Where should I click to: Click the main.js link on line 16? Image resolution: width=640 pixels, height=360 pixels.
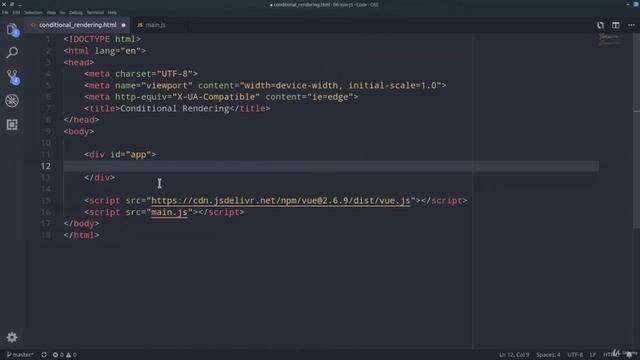tap(169, 212)
